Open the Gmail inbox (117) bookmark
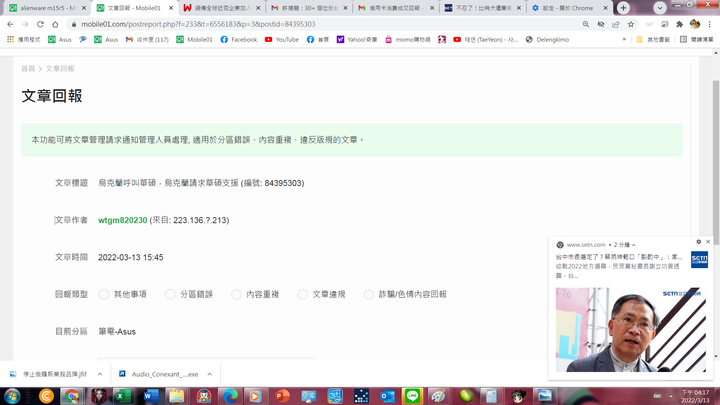 147,39
